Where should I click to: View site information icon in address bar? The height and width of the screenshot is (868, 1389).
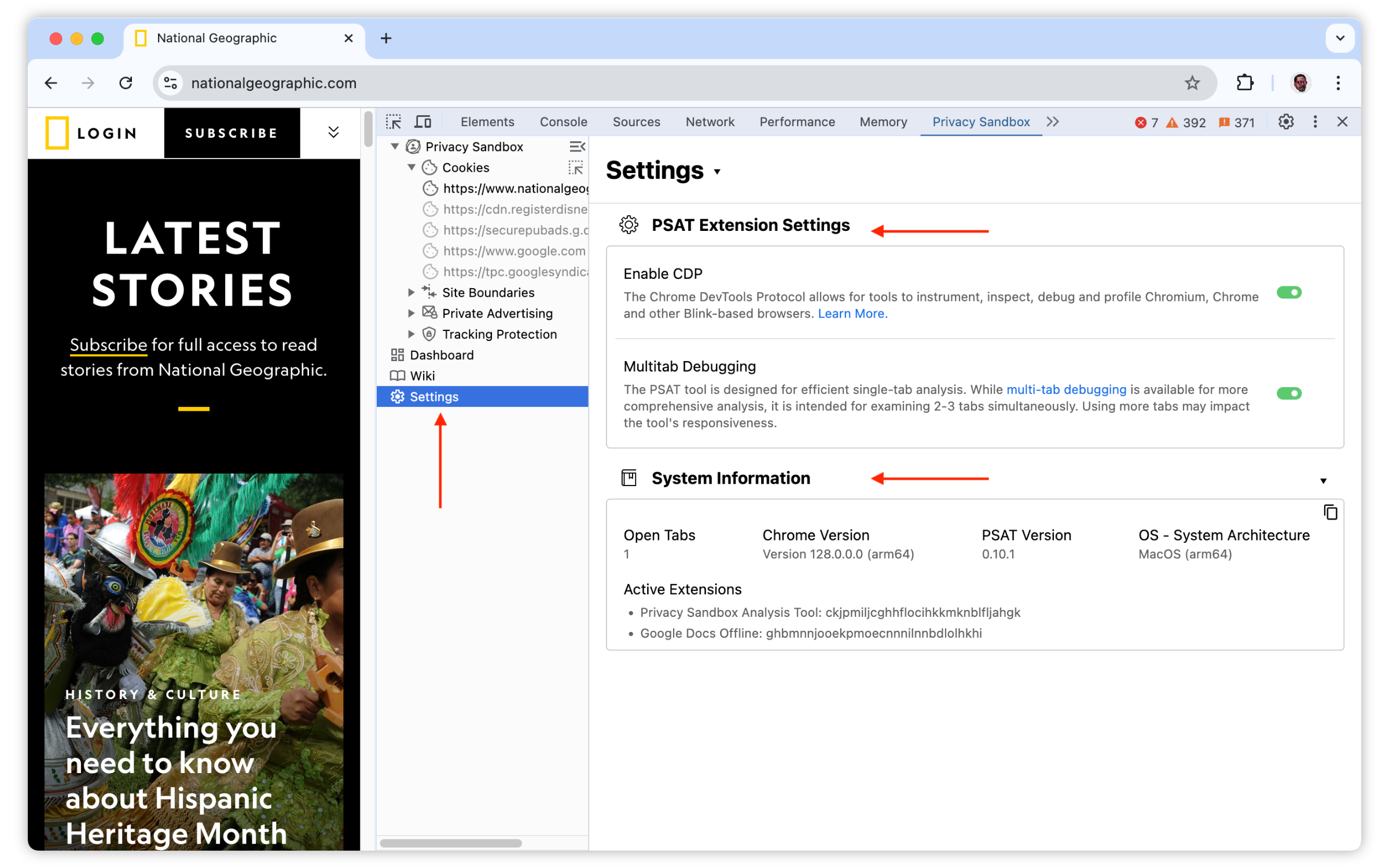171,83
